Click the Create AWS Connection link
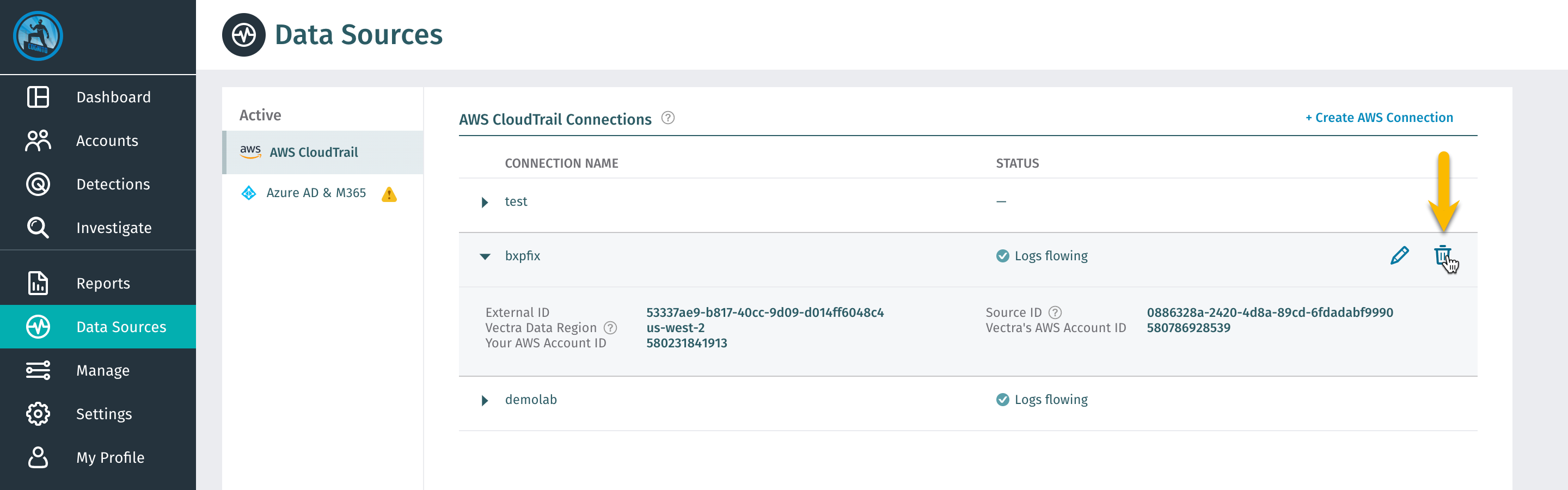This screenshot has width=1568, height=490. 1379,118
